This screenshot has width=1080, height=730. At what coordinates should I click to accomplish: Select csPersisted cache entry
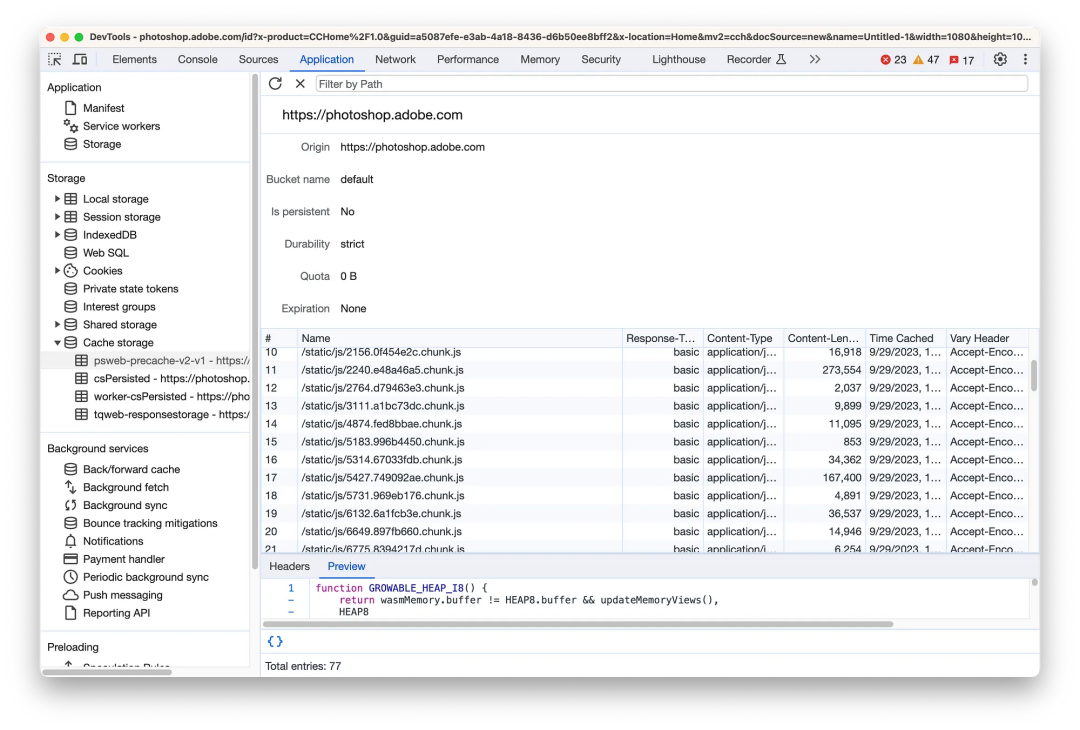point(162,378)
